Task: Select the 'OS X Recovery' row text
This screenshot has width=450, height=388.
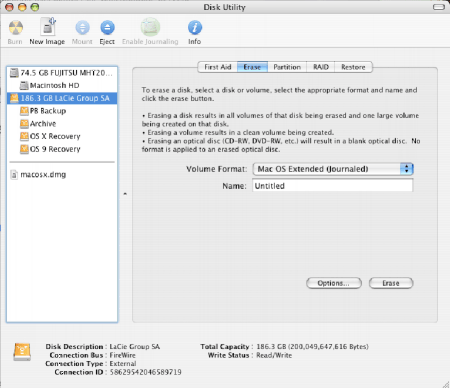Action: (55, 136)
